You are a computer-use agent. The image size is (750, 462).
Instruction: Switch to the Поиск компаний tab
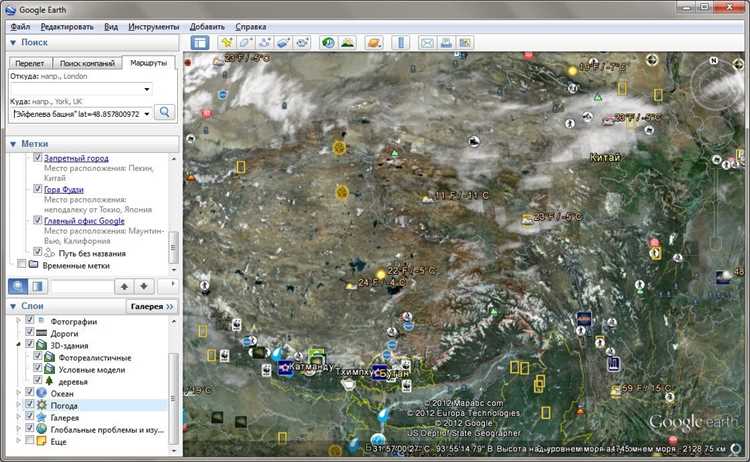[87, 63]
